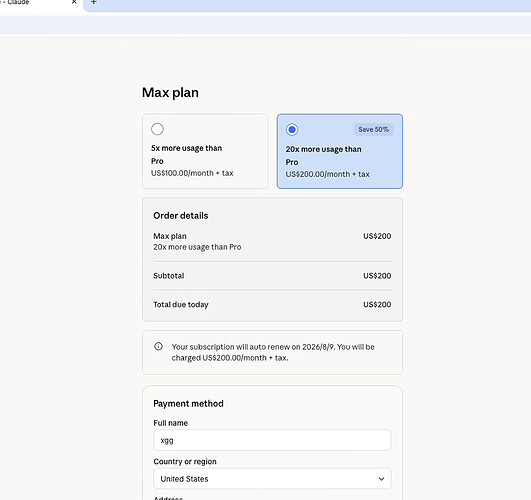The width and height of the screenshot is (531, 500).
Task: Close the Claude browser tab
Action: (74, 2)
